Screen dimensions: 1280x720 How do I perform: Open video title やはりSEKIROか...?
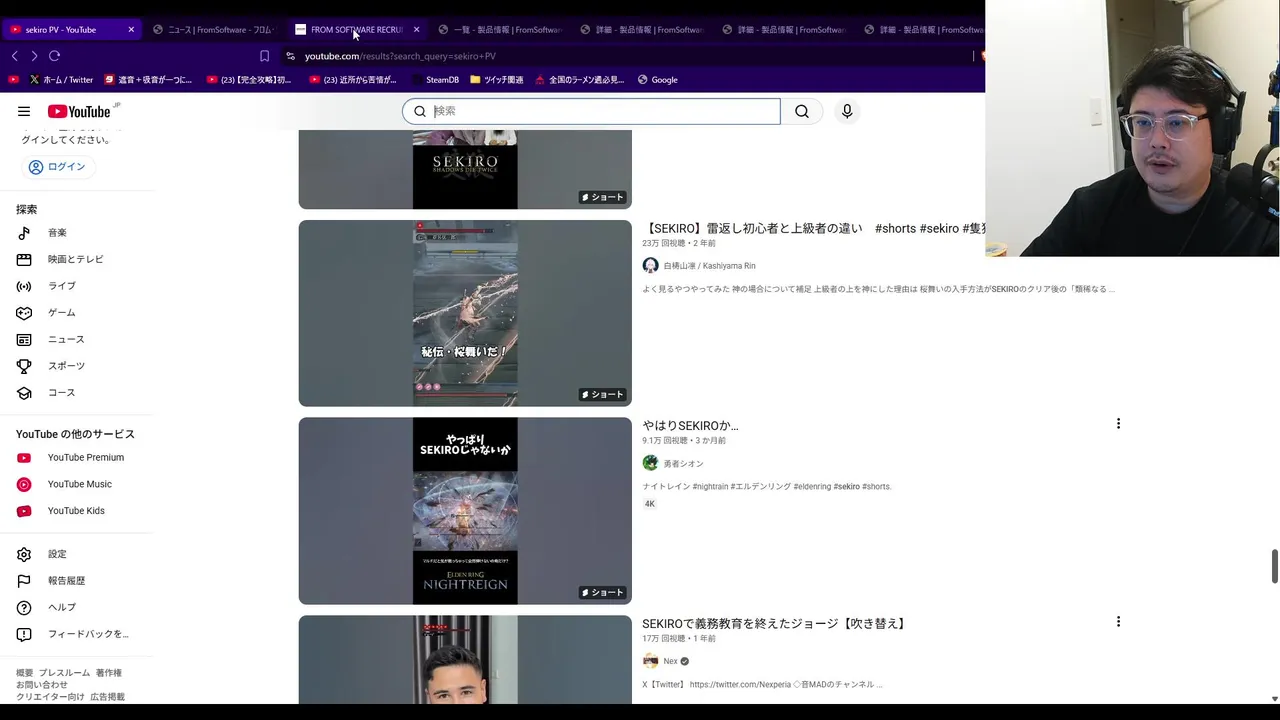(690, 426)
